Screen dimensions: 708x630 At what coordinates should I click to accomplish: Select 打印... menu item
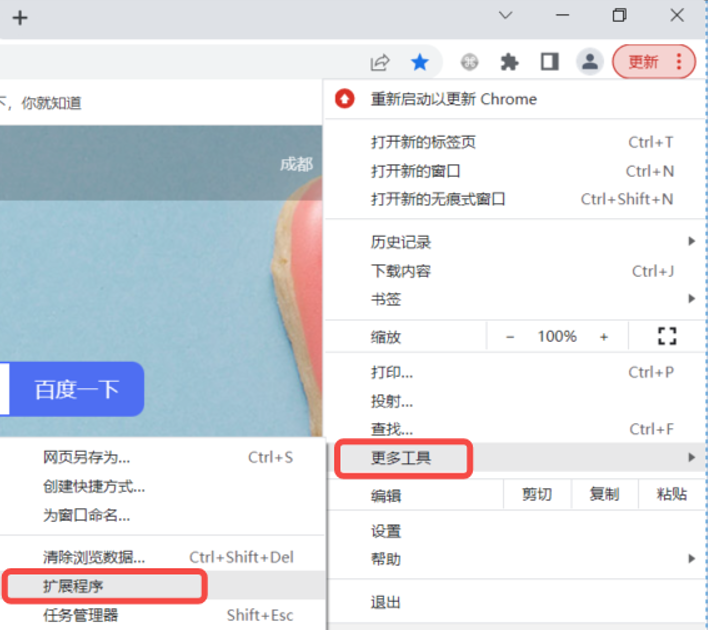515,373
